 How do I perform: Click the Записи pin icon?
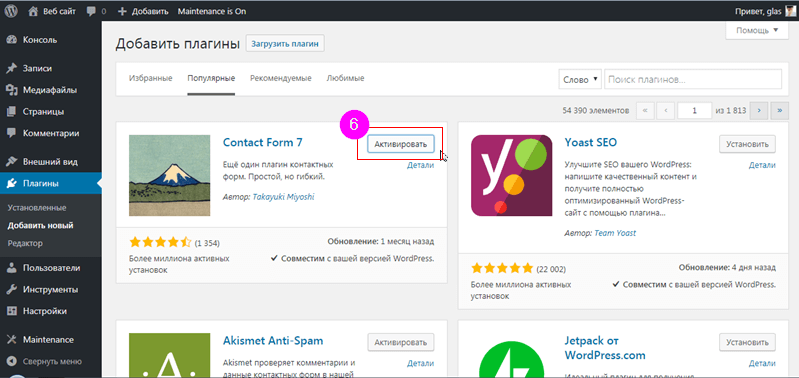[12, 69]
